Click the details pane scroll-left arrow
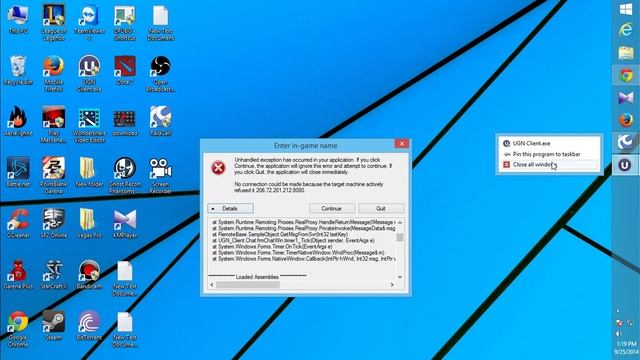640x360 pixels. [x=212, y=284]
